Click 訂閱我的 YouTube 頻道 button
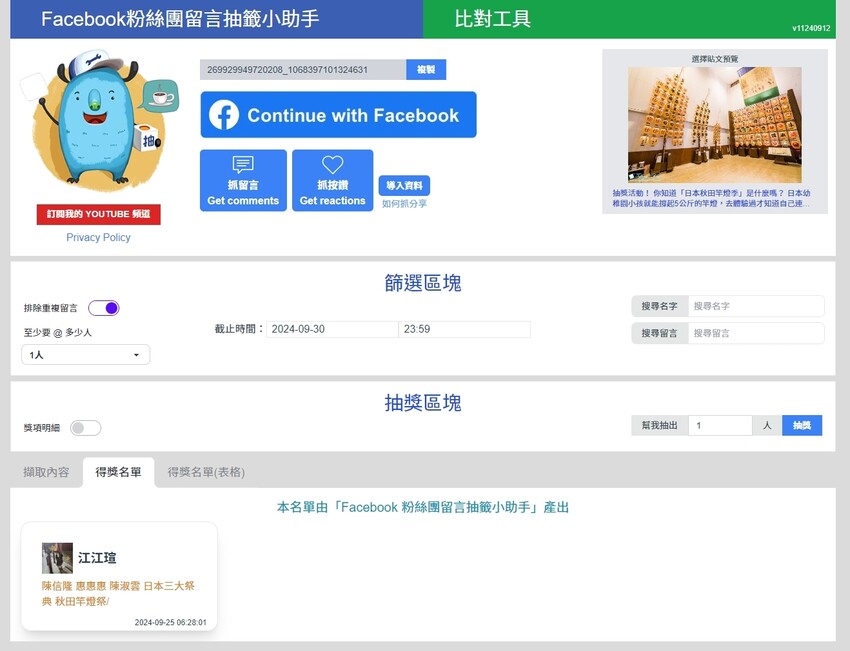This screenshot has height=651, width=850. (98, 215)
